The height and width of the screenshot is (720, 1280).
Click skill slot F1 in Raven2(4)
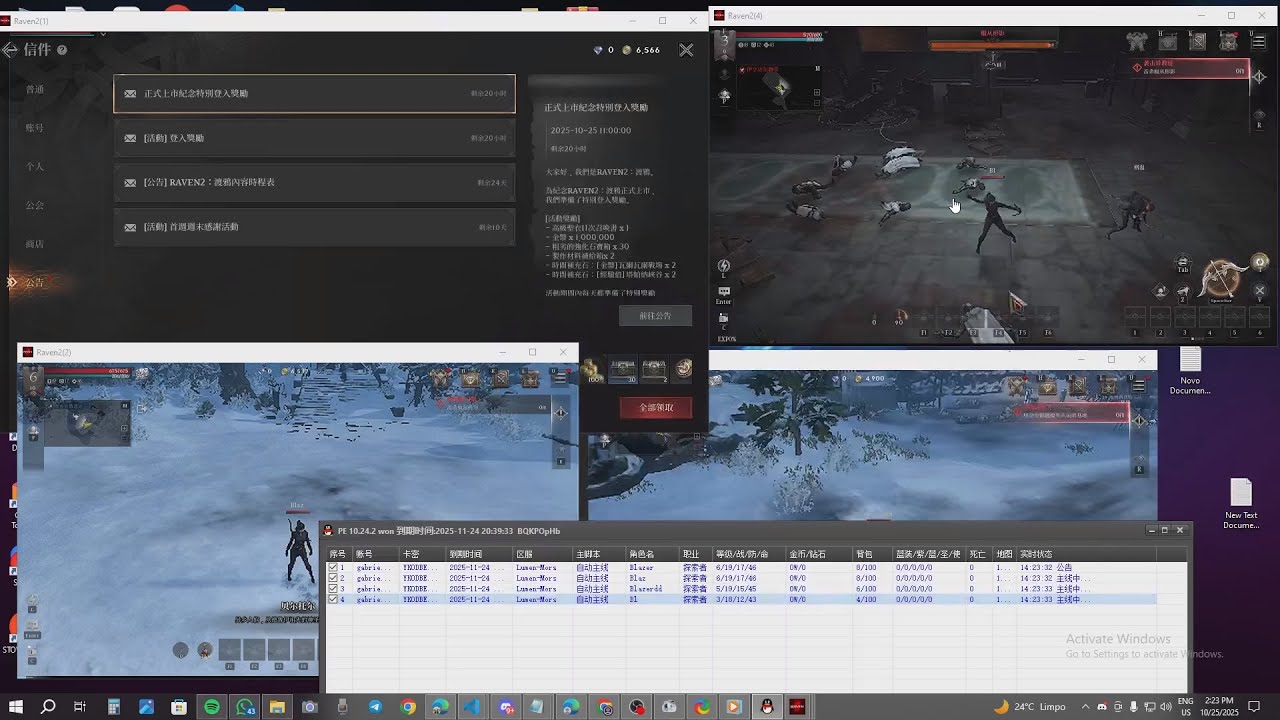coord(924,319)
